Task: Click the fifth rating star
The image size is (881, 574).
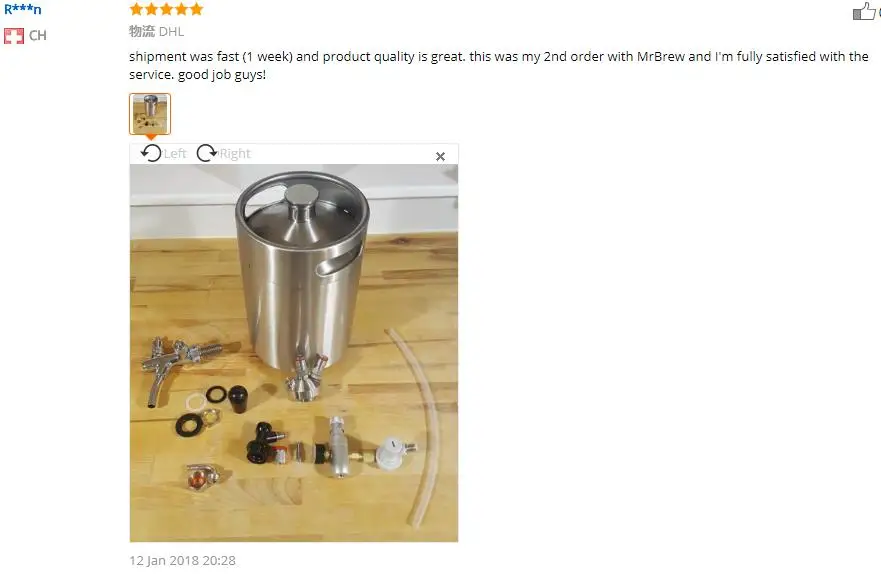Action: pyautogui.click(x=196, y=9)
